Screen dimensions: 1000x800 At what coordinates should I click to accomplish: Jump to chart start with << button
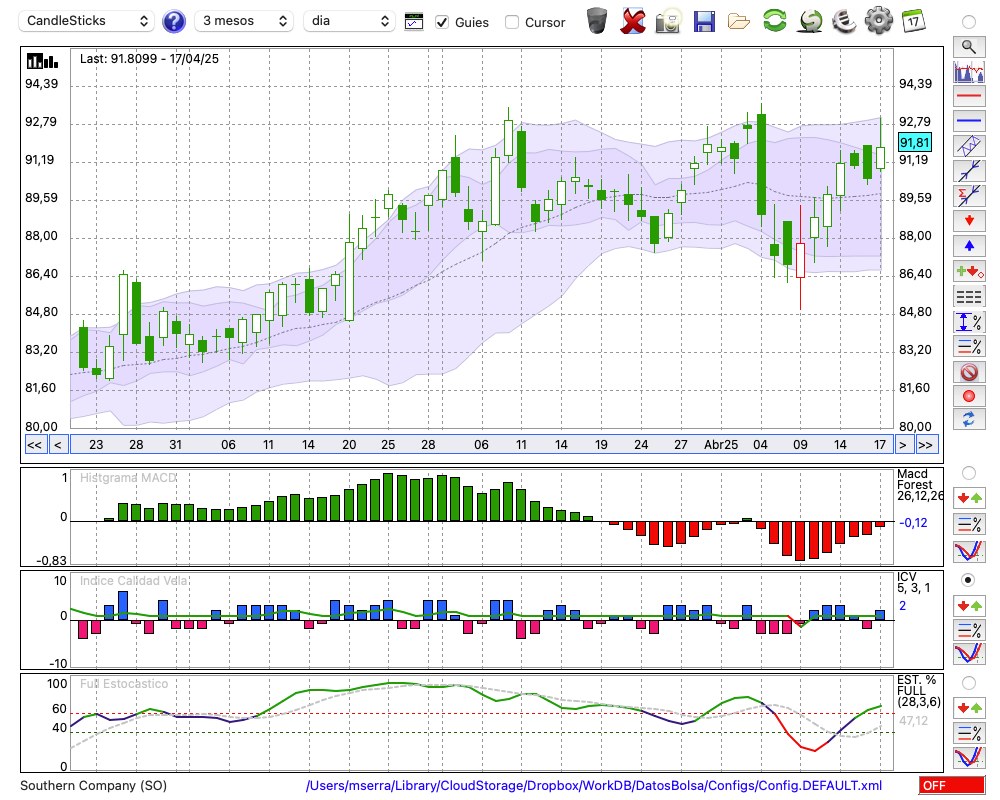(35, 445)
